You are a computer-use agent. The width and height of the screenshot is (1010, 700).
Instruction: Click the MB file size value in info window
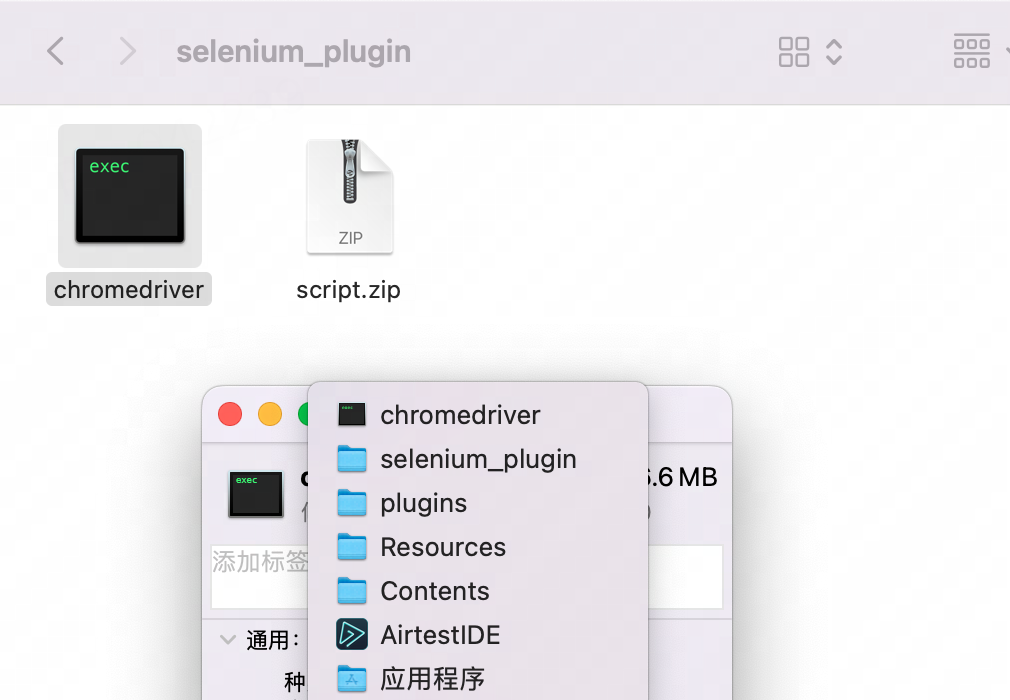682,477
